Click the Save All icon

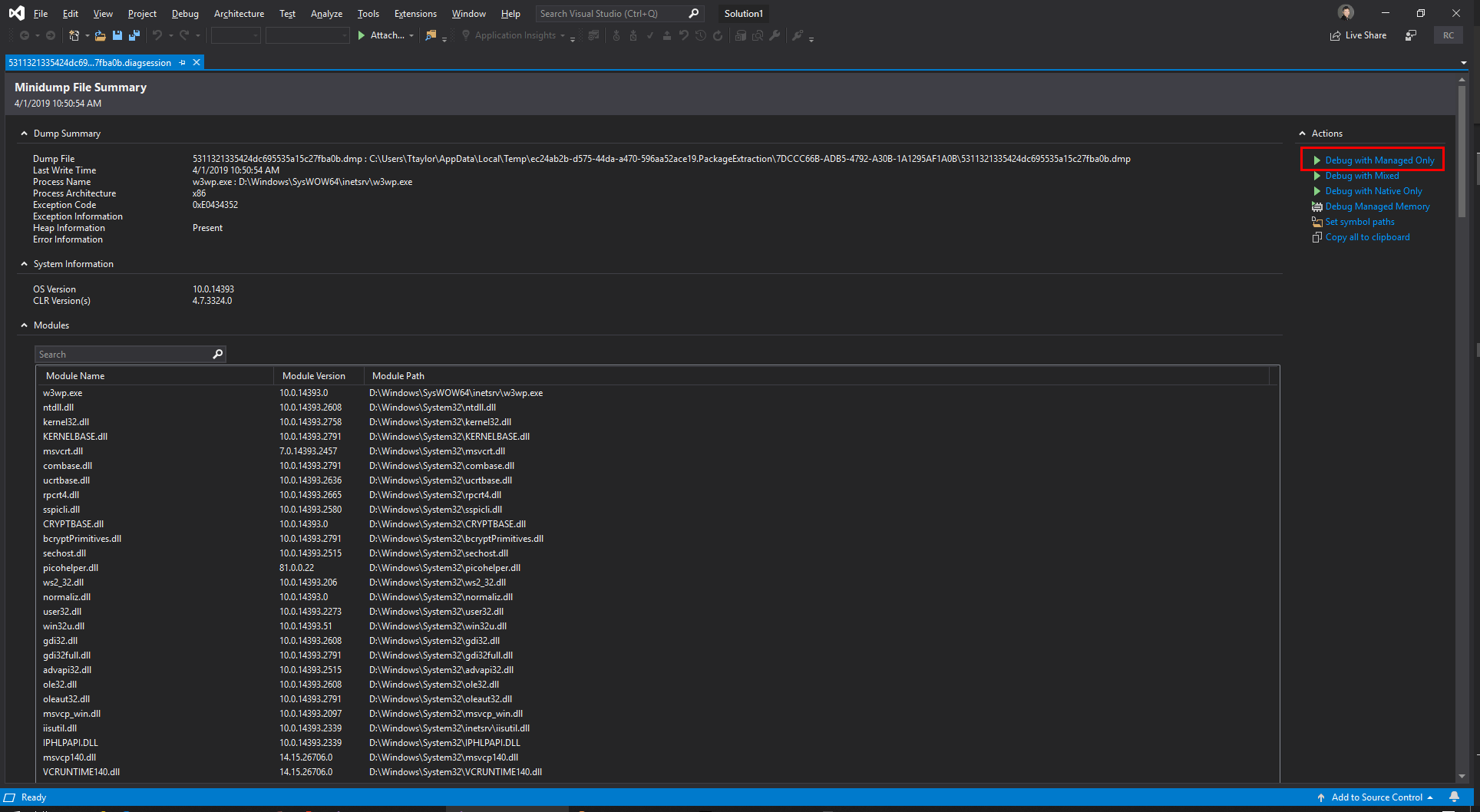click(x=134, y=35)
